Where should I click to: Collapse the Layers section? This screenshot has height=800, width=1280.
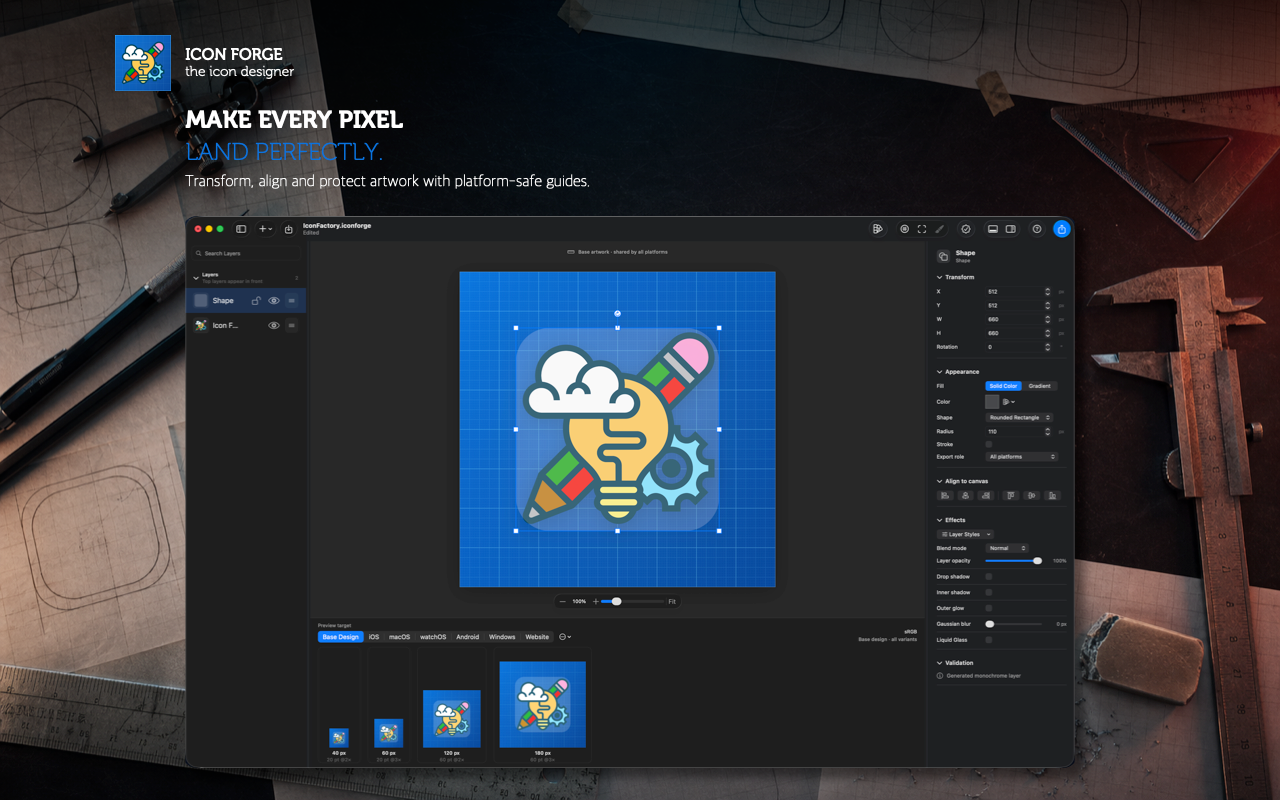pyautogui.click(x=194, y=277)
